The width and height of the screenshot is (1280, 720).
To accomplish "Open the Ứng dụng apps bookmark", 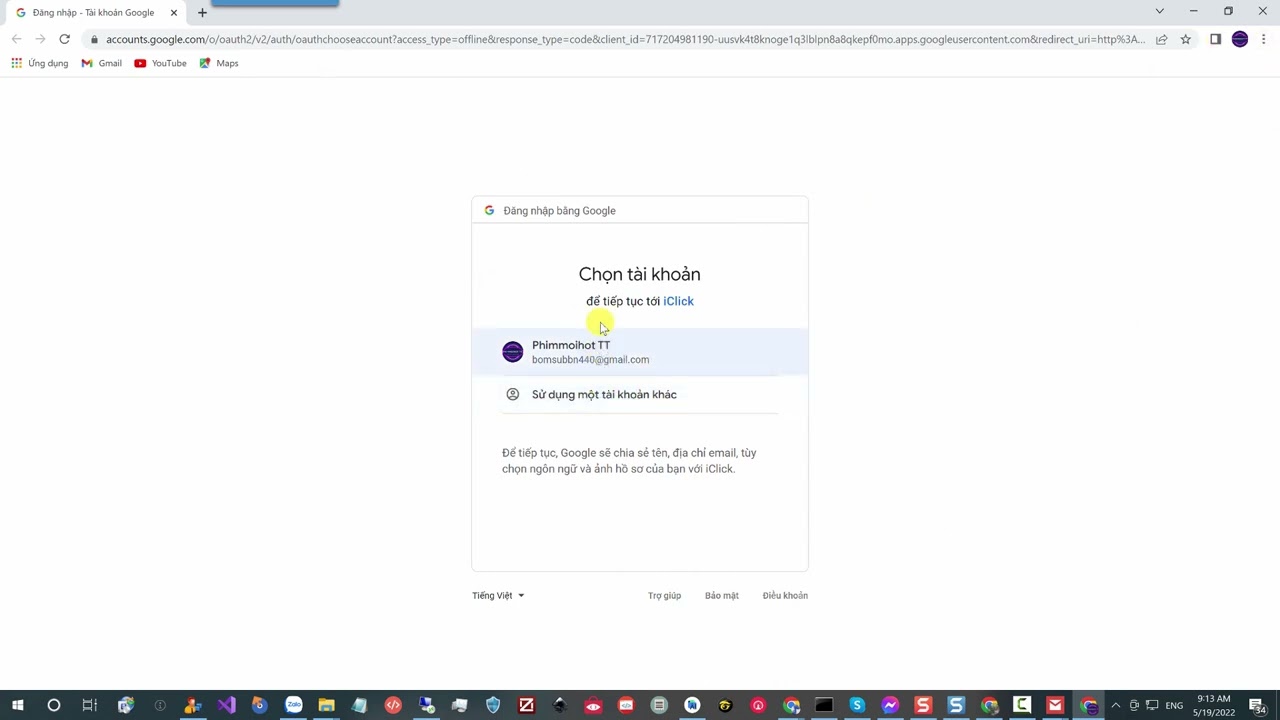I will (x=40, y=63).
